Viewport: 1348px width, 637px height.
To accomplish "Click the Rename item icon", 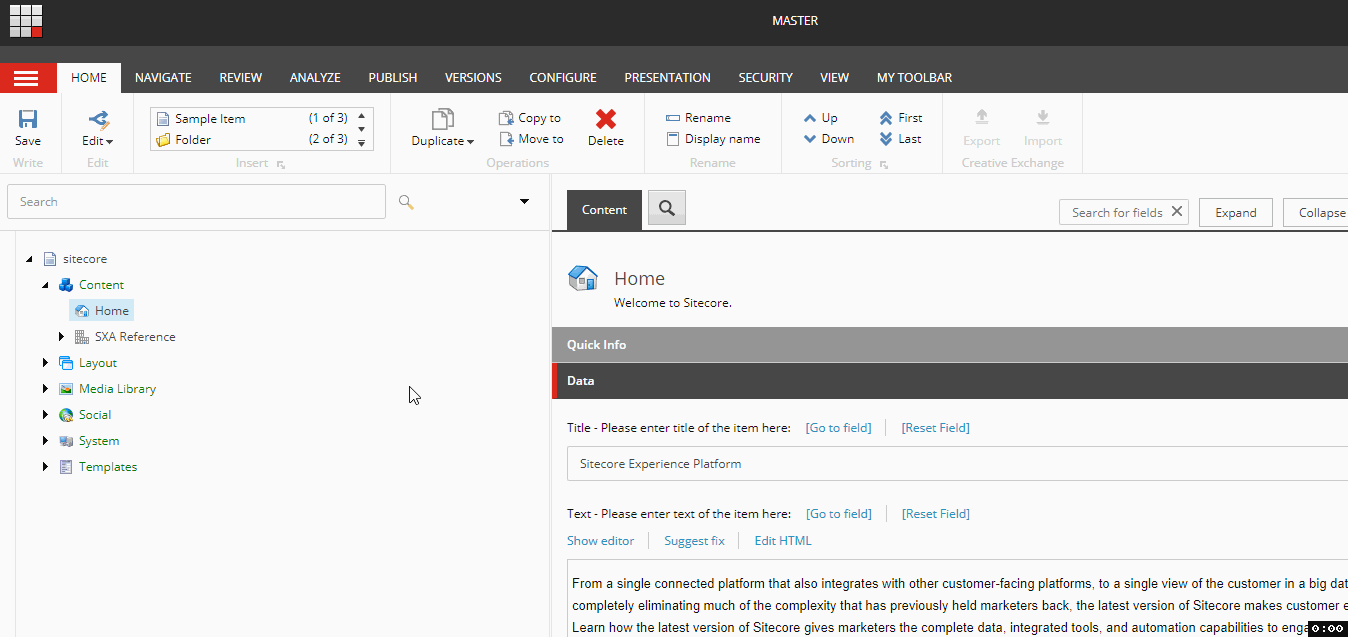I will click(x=673, y=118).
